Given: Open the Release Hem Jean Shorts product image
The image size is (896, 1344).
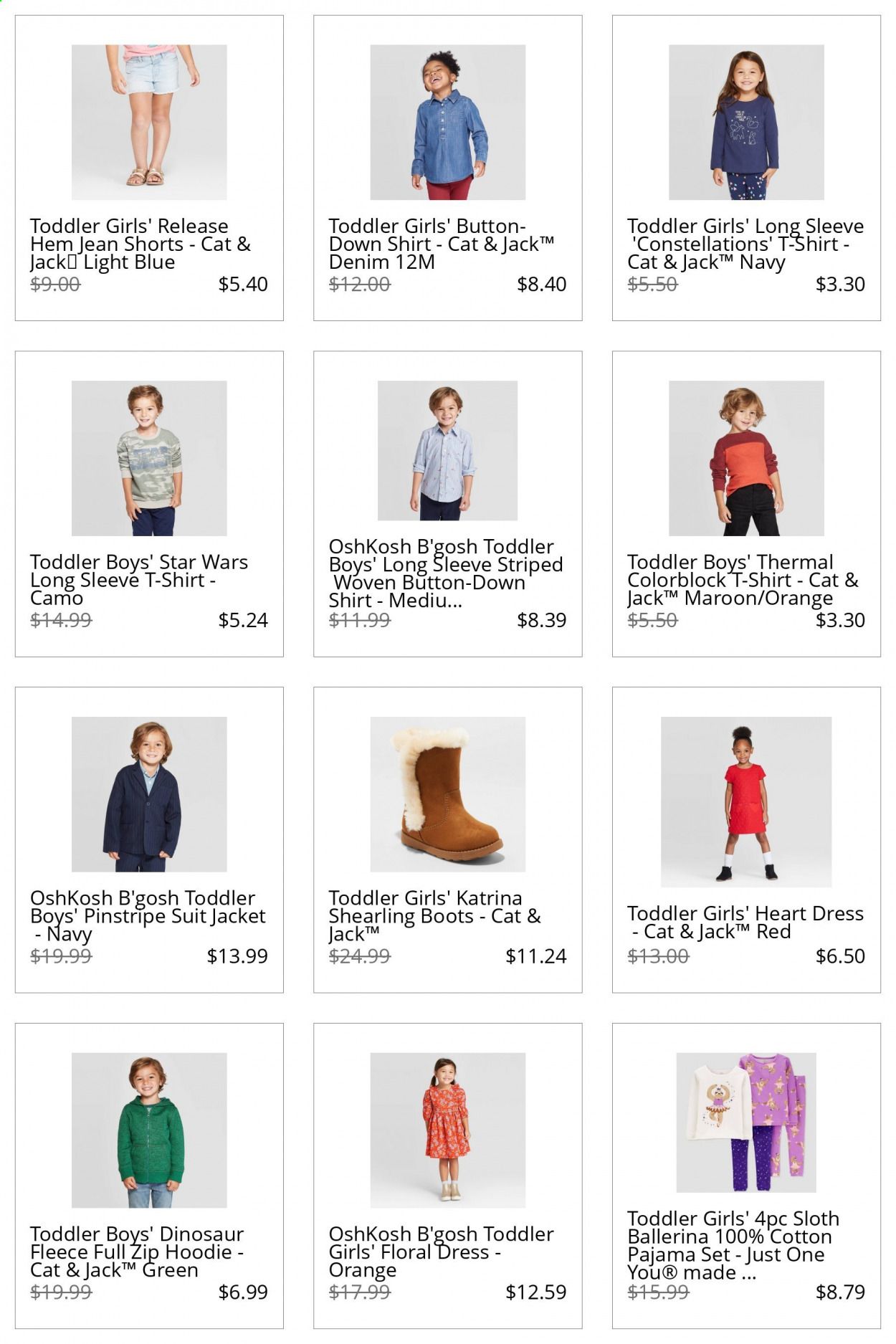Looking at the screenshot, I should tap(149, 122).
